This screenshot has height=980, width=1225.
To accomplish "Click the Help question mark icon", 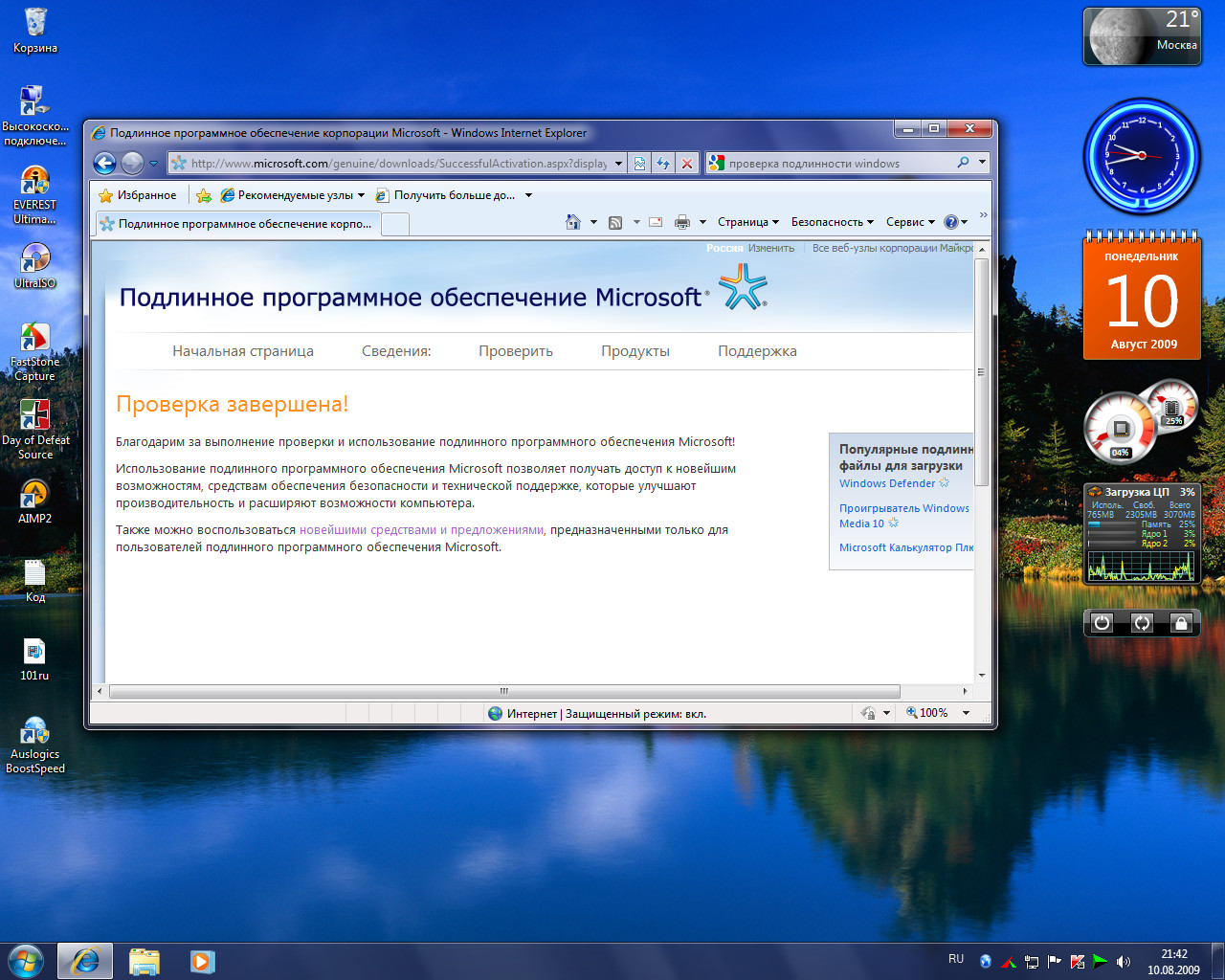I will pyautogui.click(x=951, y=222).
